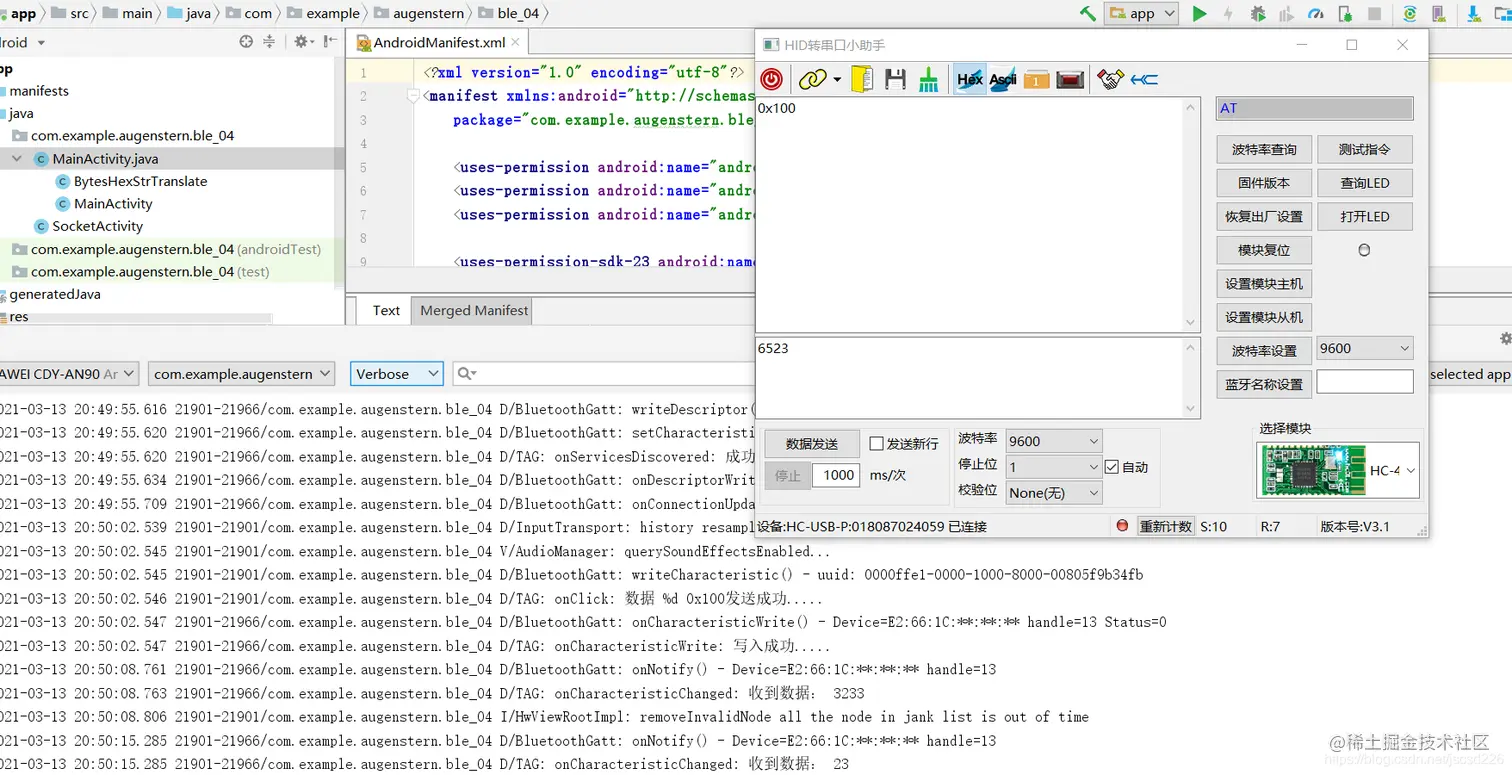Click the handshake icon in HID toolbar
The width and height of the screenshot is (1512, 775).
pos(1110,79)
